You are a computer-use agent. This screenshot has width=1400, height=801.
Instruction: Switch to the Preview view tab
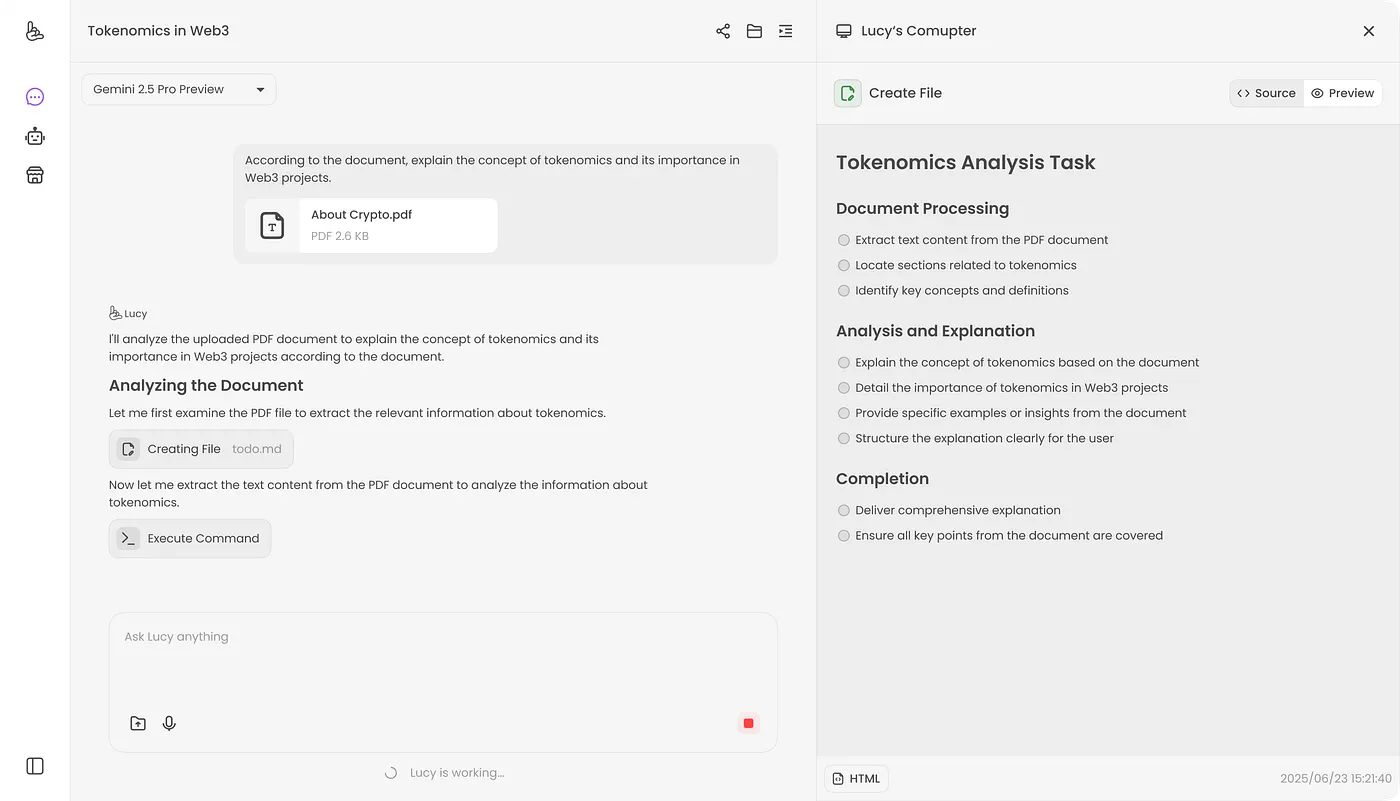tap(1342, 93)
